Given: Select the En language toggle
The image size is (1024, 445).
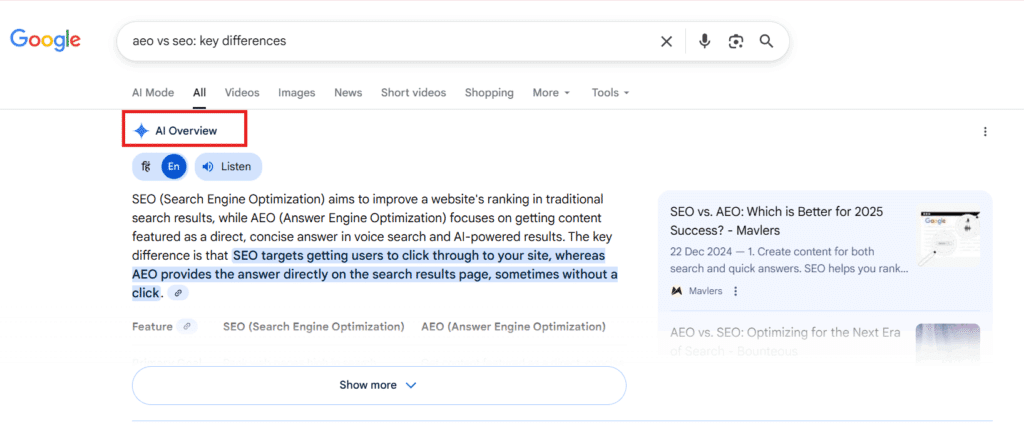Looking at the screenshot, I should (x=174, y=166).
